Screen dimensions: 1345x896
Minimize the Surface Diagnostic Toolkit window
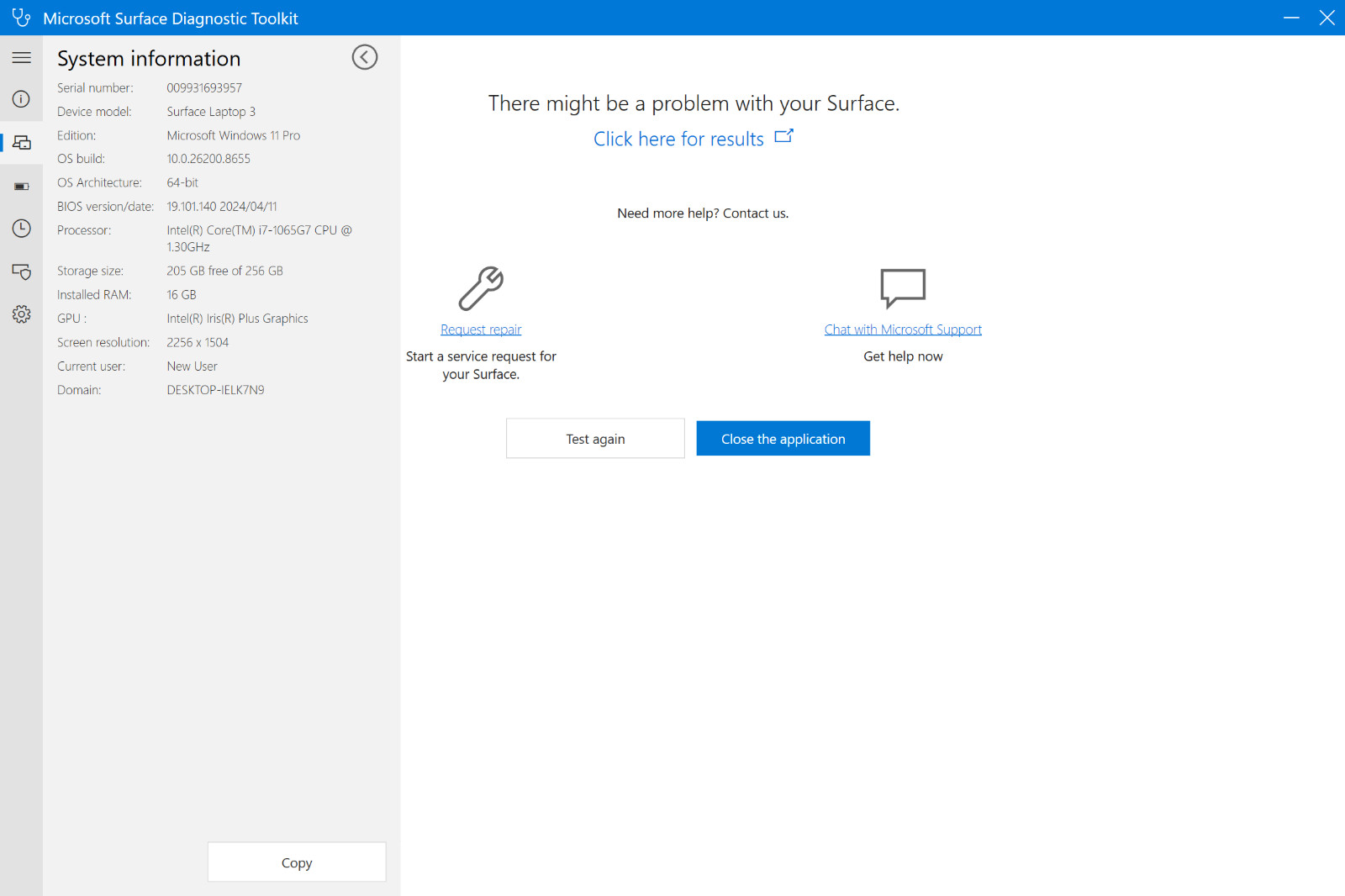pyautogui.click(x=1291, y=18)
